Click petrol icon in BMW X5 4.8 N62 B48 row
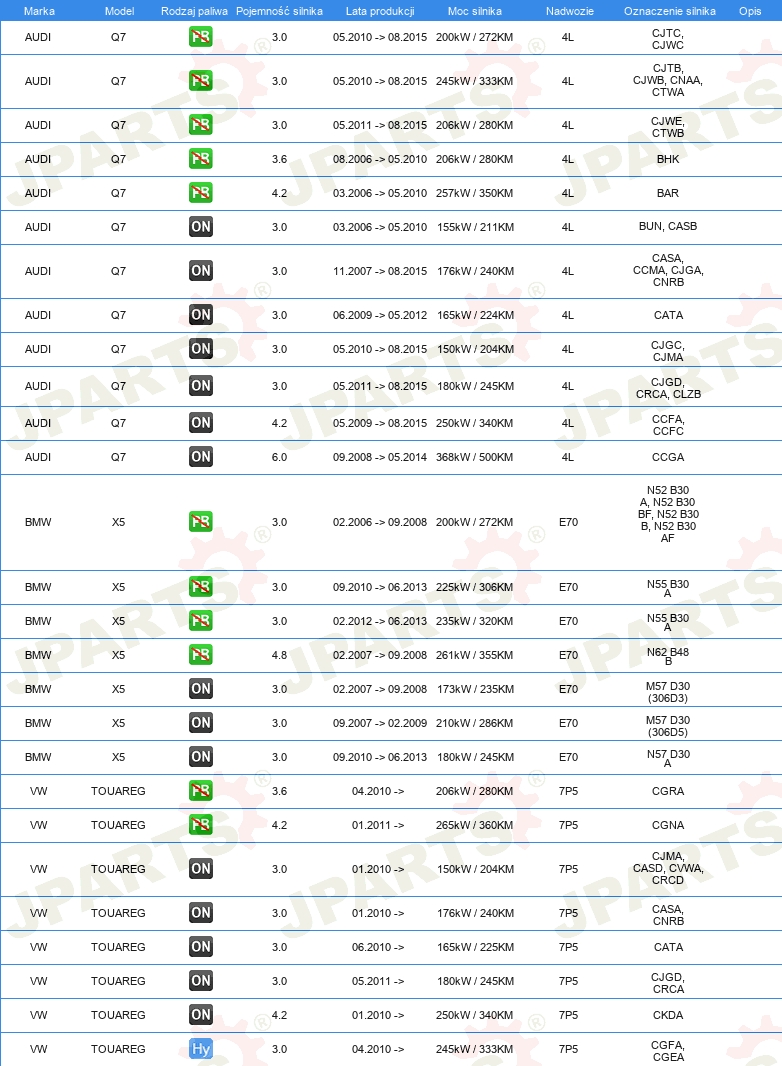Image resolution: width=782 pixels, height=1066 pixels. tap(201, 655)
